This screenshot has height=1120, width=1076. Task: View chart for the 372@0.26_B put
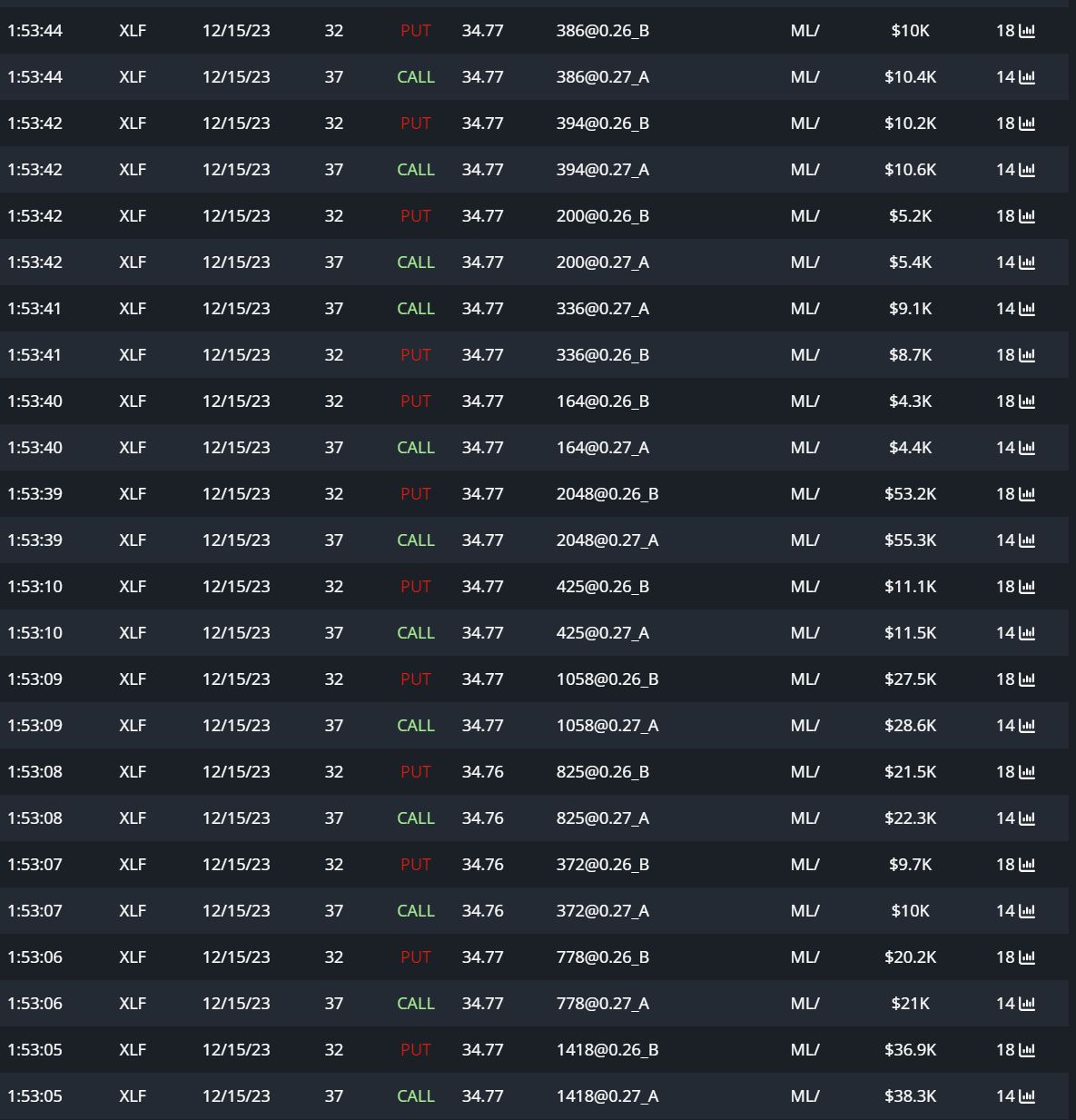1027,865
